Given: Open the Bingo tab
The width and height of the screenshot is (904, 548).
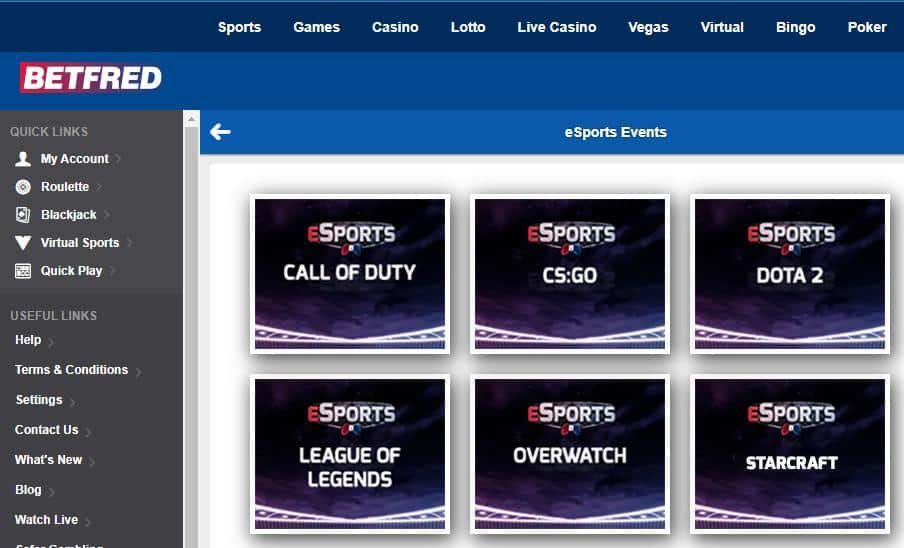Looking at the screenshot, I should pos(796,27).
